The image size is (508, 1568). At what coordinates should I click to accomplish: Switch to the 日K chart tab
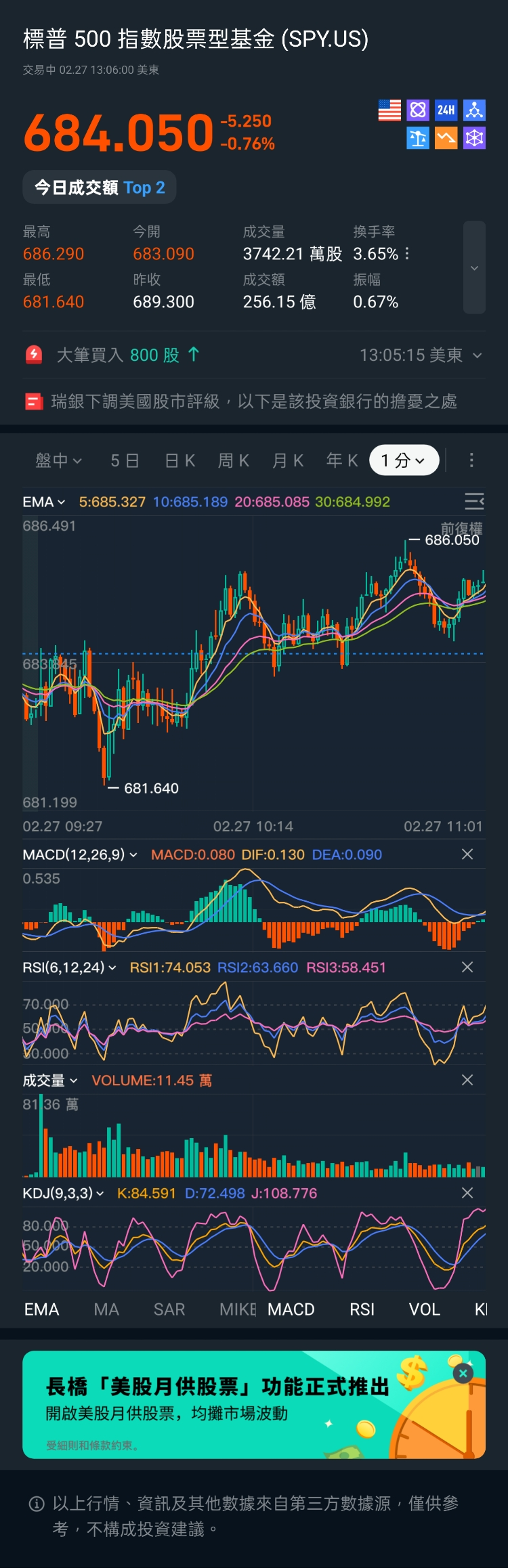pyautogui.click(x=180, y=460)
